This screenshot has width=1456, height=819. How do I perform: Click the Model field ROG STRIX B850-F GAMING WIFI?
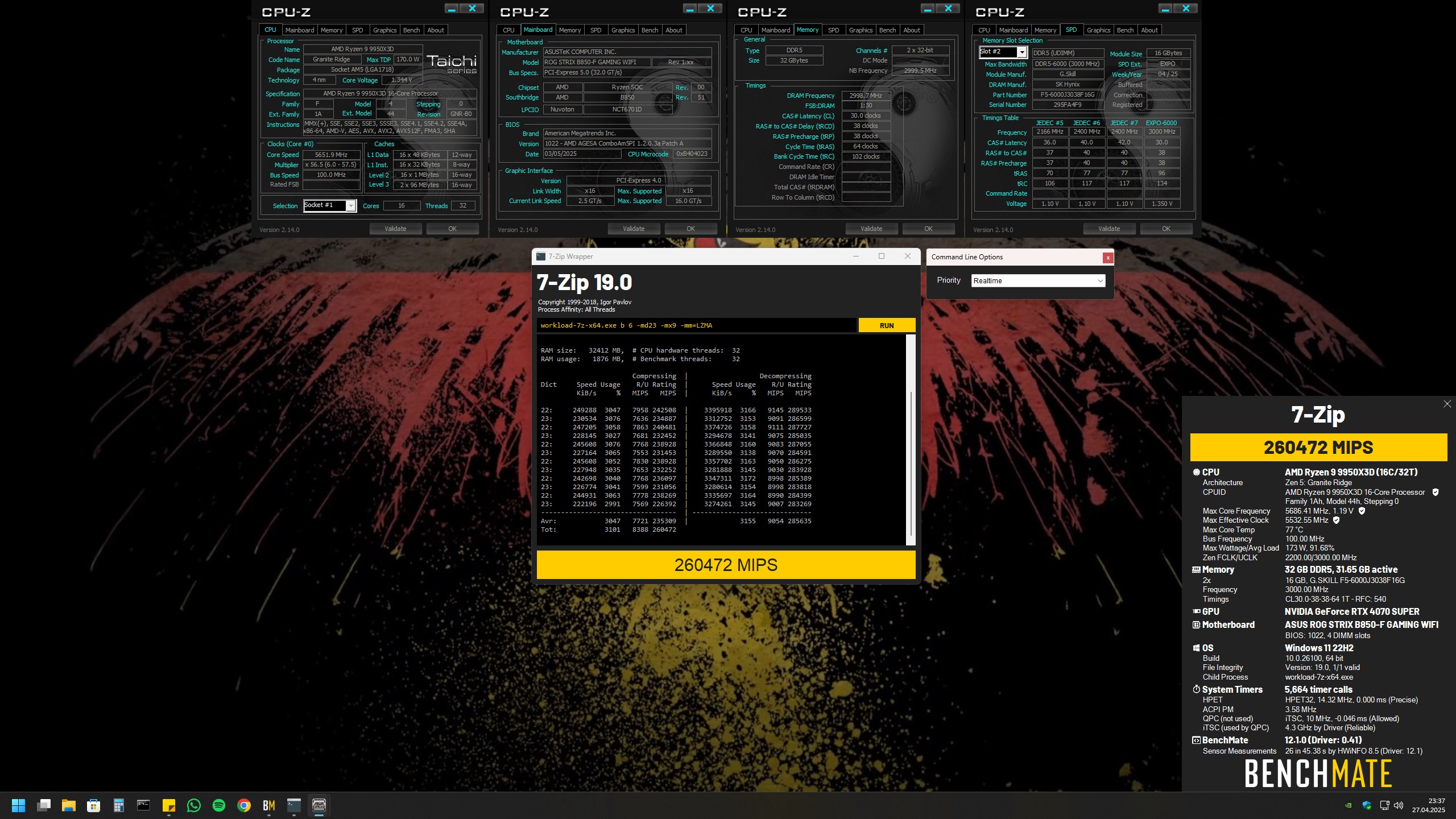tap(597, 62)
